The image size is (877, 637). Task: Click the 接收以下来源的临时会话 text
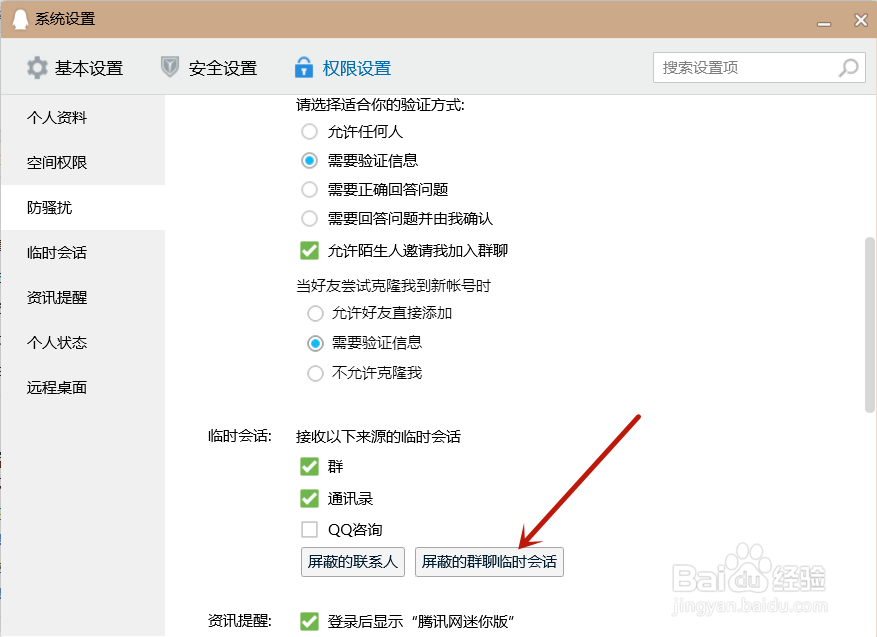coord(378,436)
